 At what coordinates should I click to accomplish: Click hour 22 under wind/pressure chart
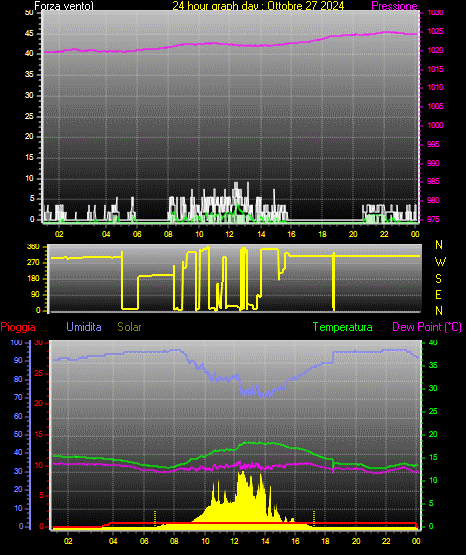pyautogui.click(x=384, y=234)
